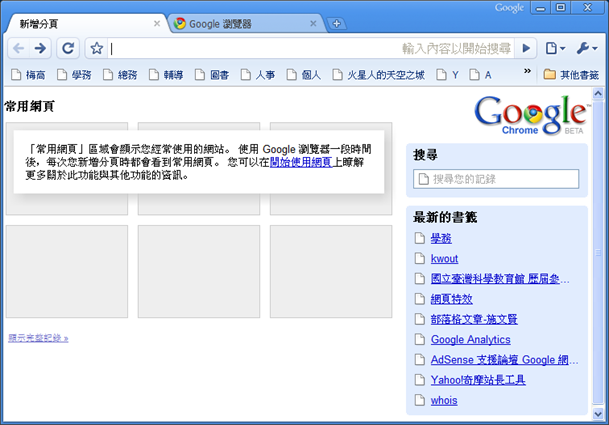609x425 pixels.
Task: Add a new tab with plus button
Action: (x=336, y=24)
